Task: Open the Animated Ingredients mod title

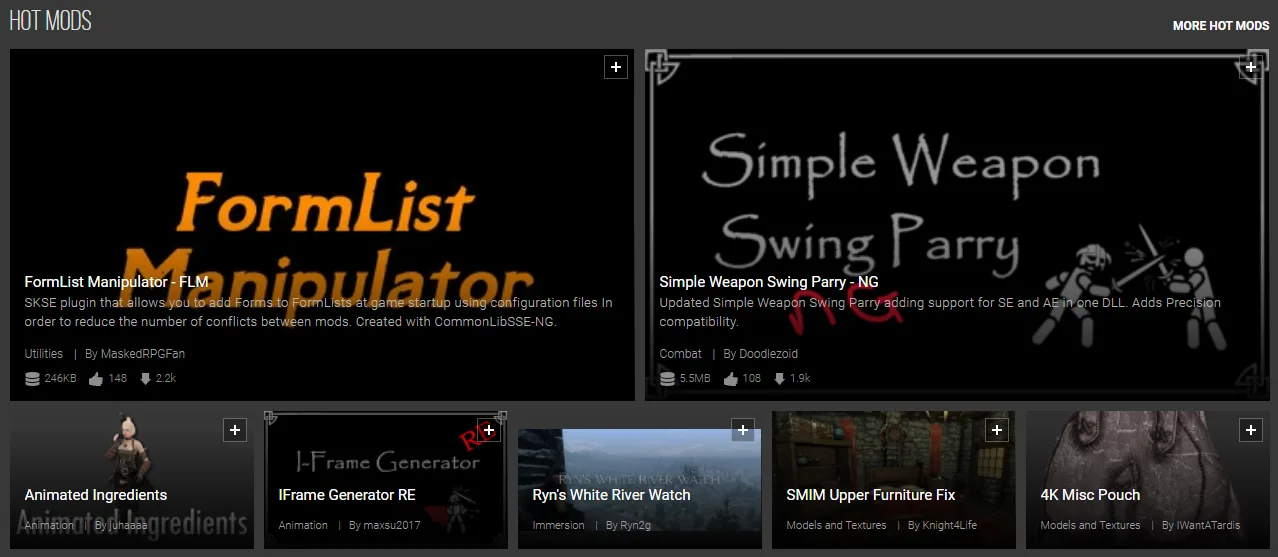Action: (x=96, y=495)
